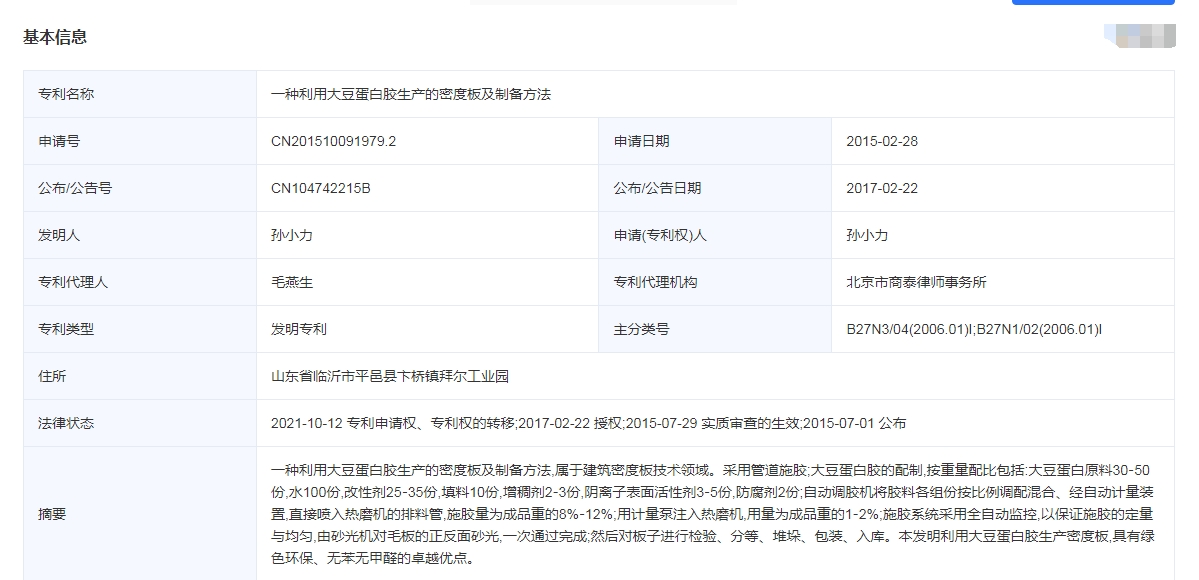Image resolution: width=1199 pixels, height=580 pixels.
Task: Click the 专利代理机构 field label
Action: point(655,282)
